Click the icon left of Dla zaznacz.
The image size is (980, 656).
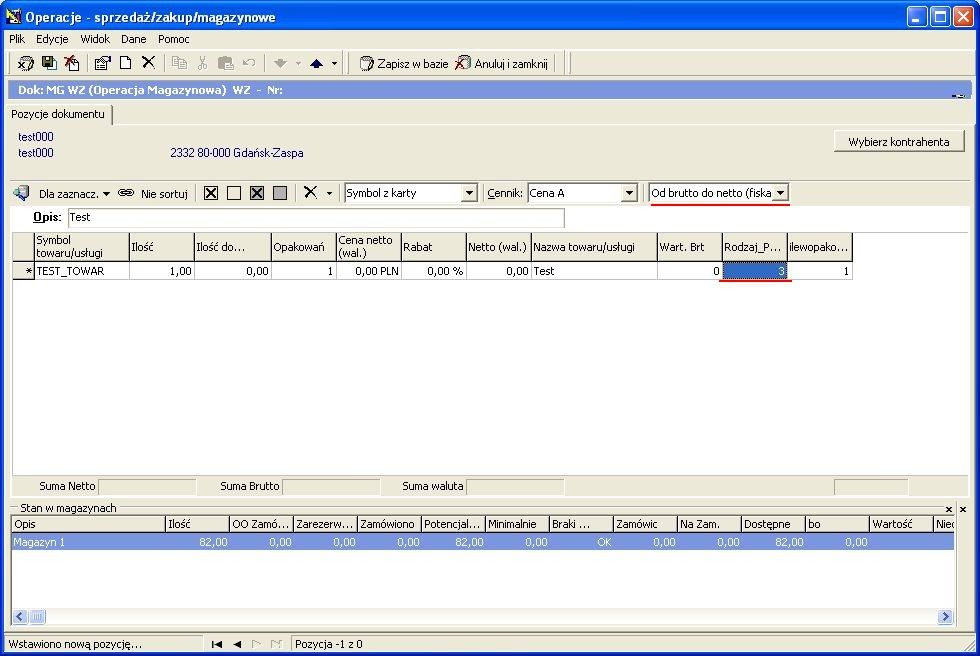pos(22,193)
